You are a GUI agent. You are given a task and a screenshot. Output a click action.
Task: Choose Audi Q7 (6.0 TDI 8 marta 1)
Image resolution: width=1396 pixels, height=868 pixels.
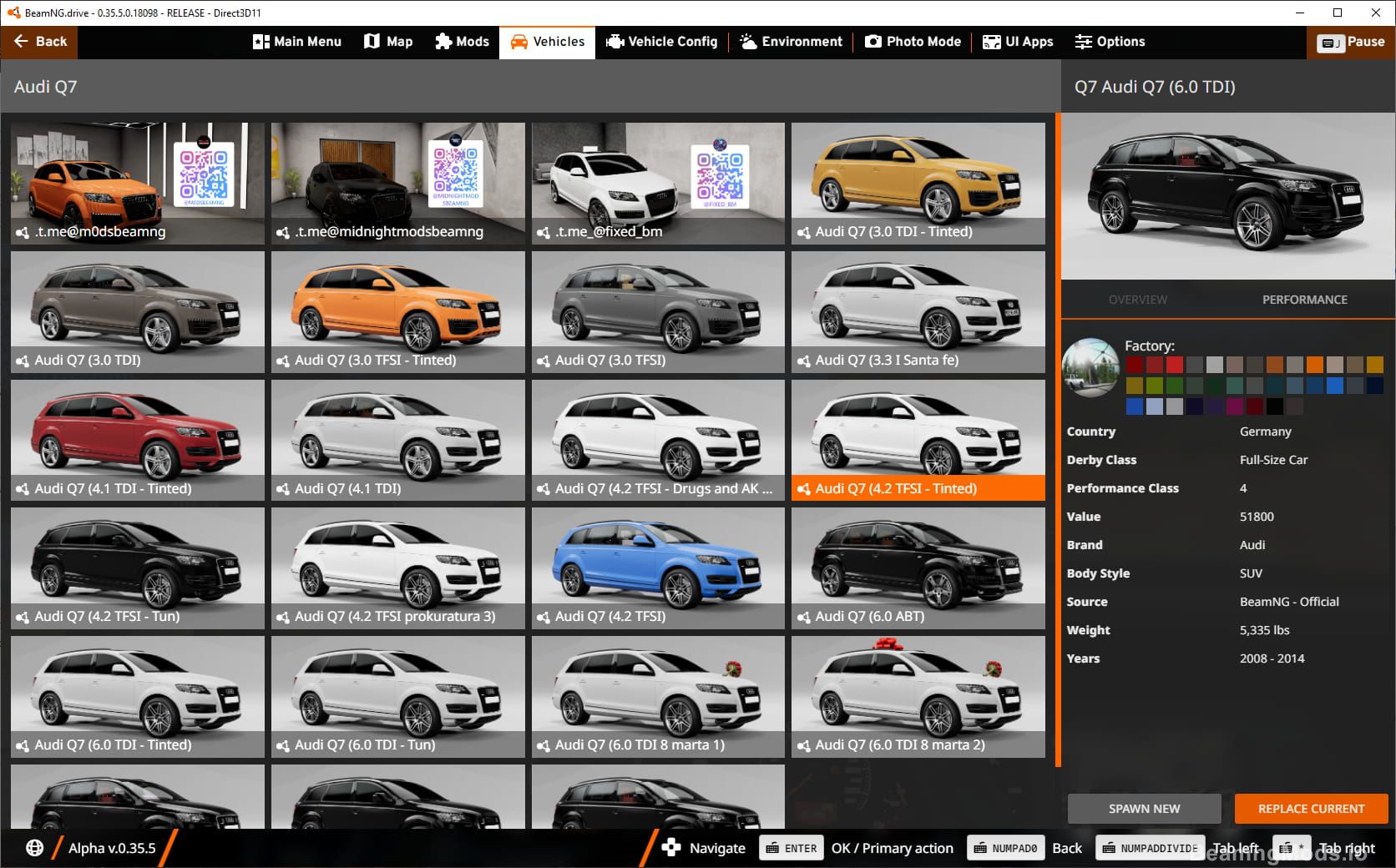pos(658,697)
